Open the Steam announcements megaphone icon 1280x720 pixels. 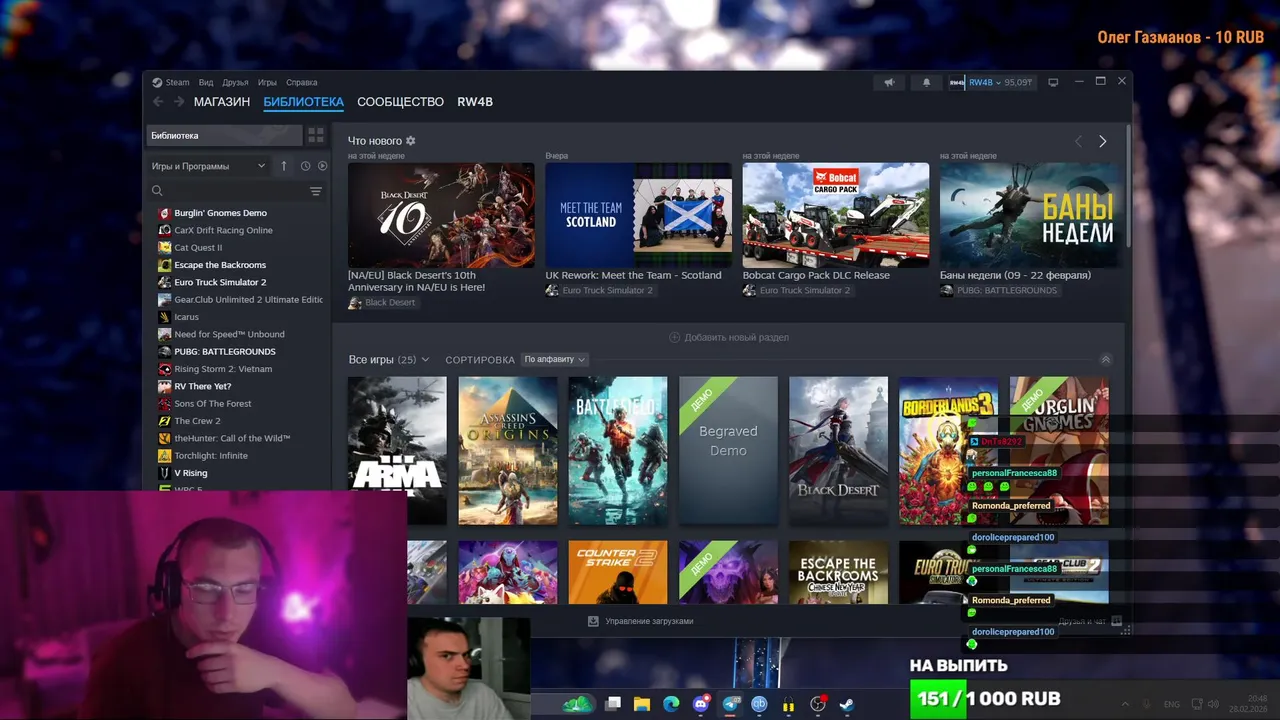(889, 82)
